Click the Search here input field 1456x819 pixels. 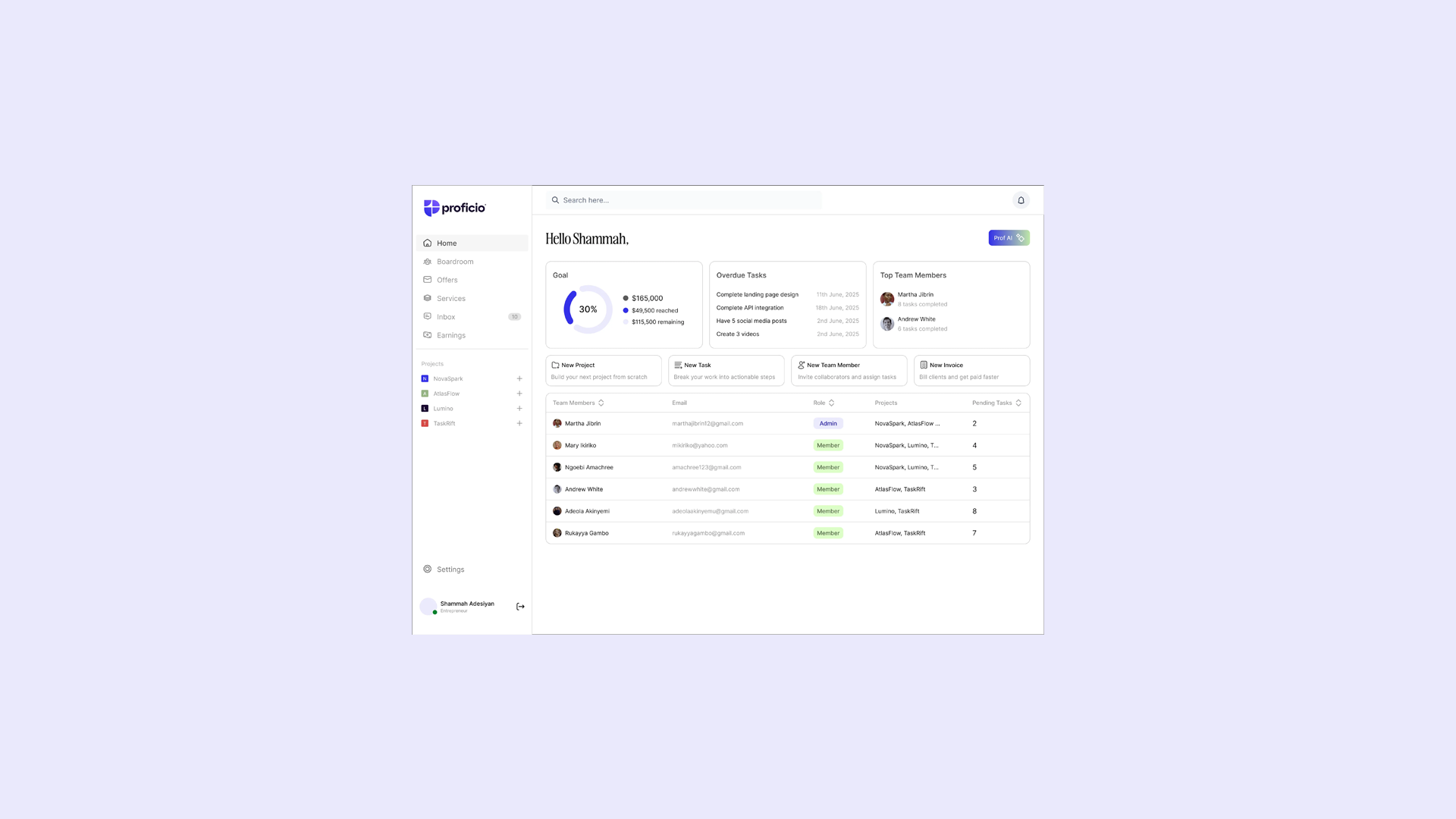[682, 200]
